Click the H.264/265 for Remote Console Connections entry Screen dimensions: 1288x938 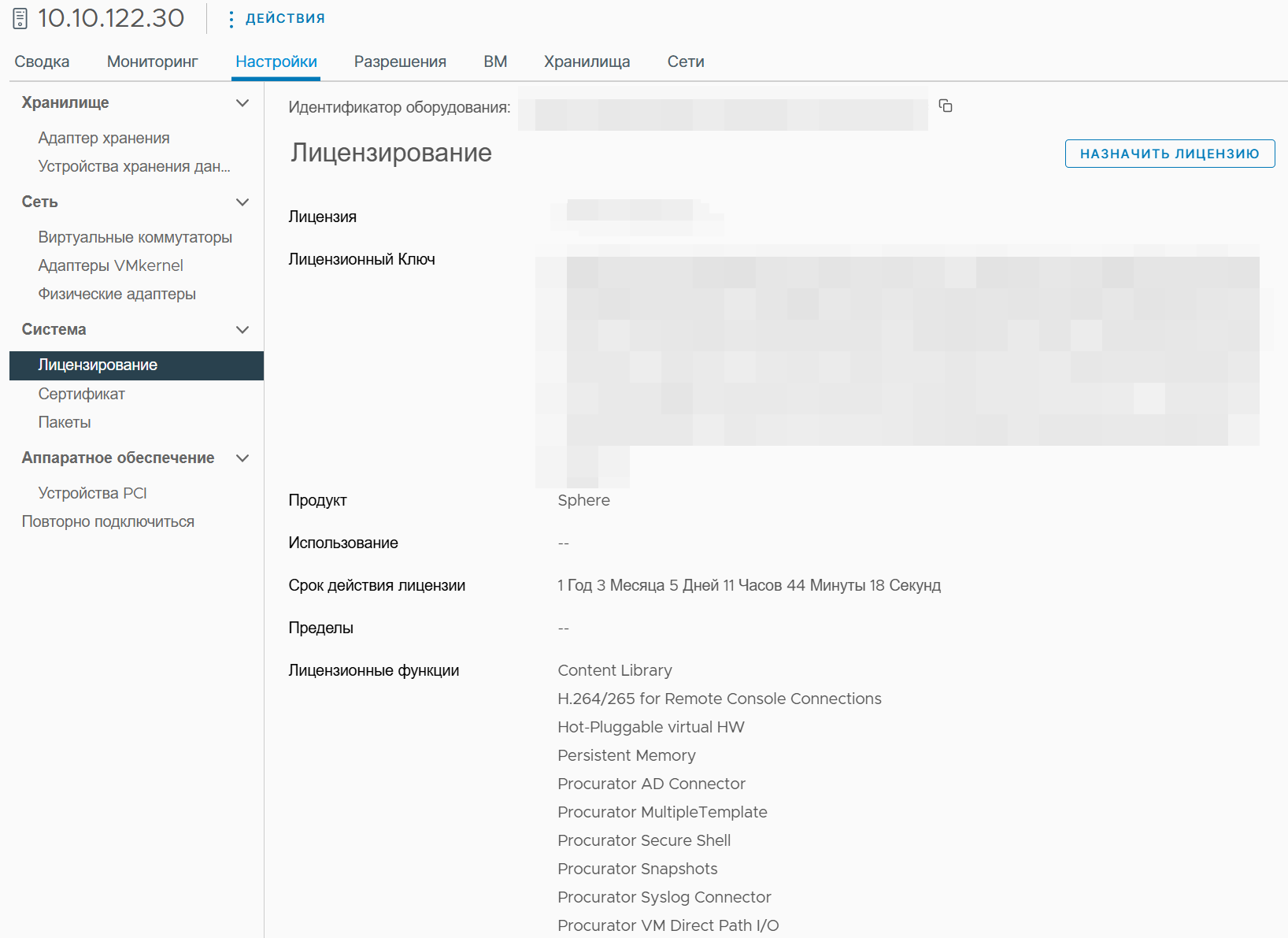pos(720,699)
